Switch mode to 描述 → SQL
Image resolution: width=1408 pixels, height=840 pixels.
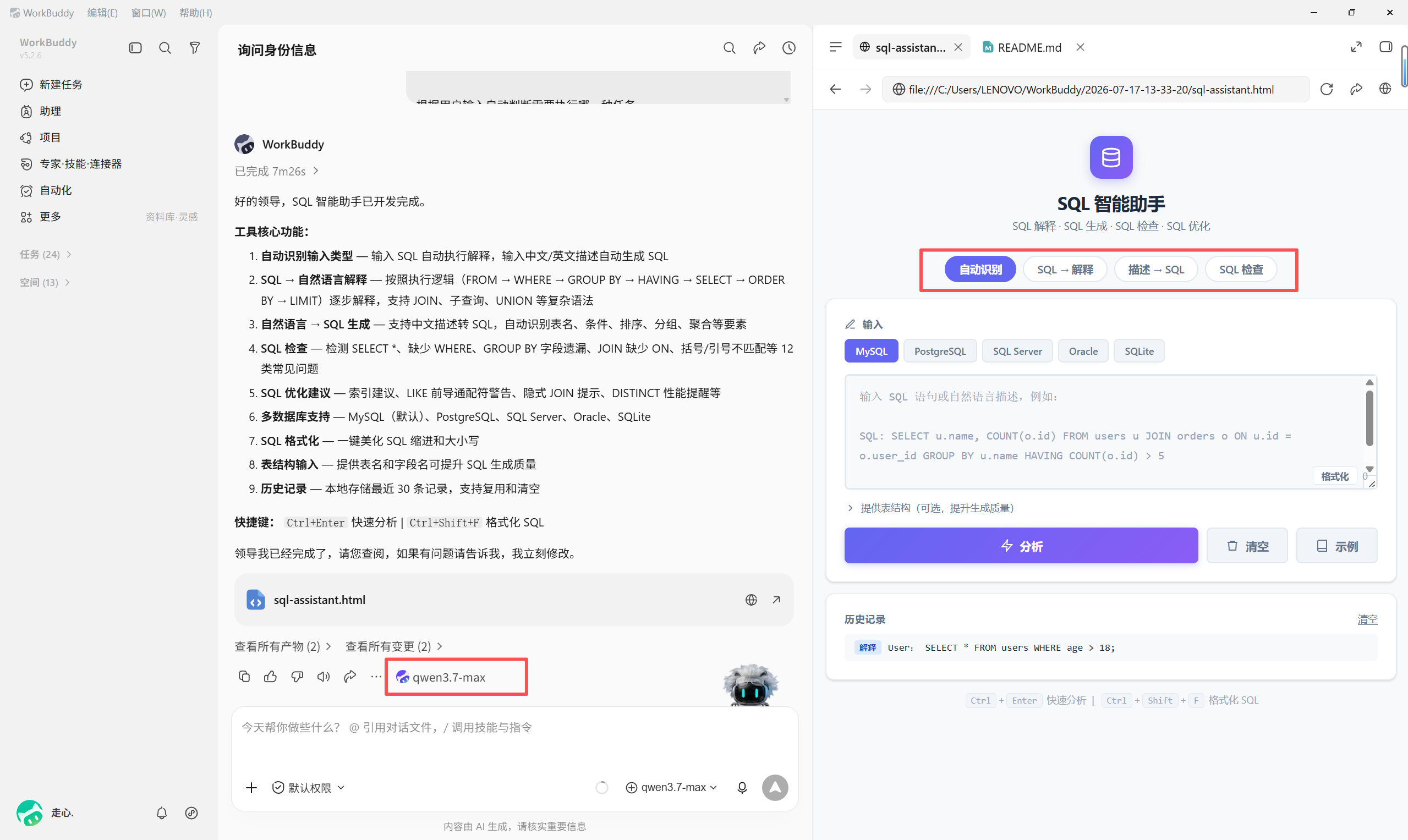pos(1156,270)
